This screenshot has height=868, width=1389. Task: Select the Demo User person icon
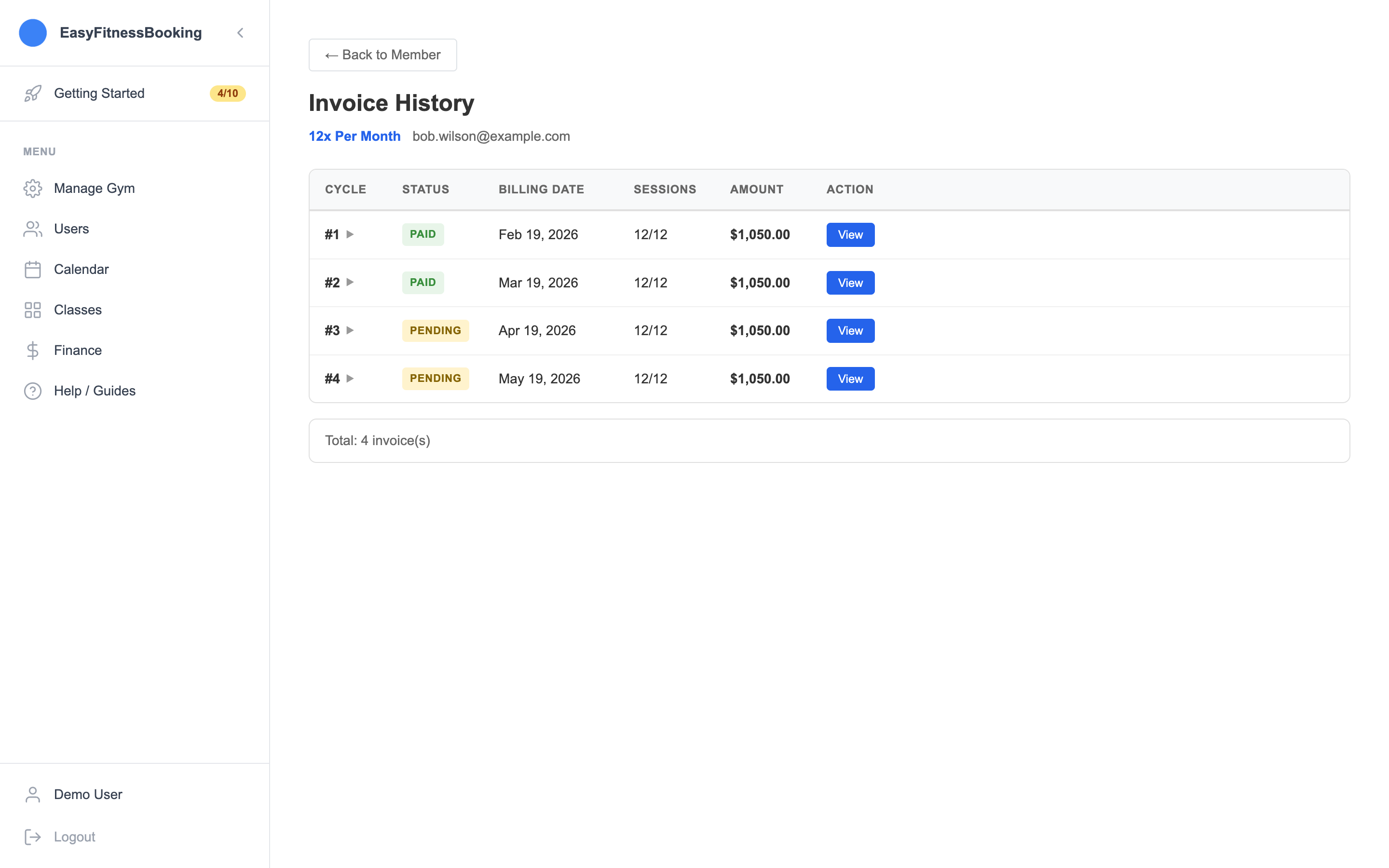pyautogui.click(x=33, y=794)
